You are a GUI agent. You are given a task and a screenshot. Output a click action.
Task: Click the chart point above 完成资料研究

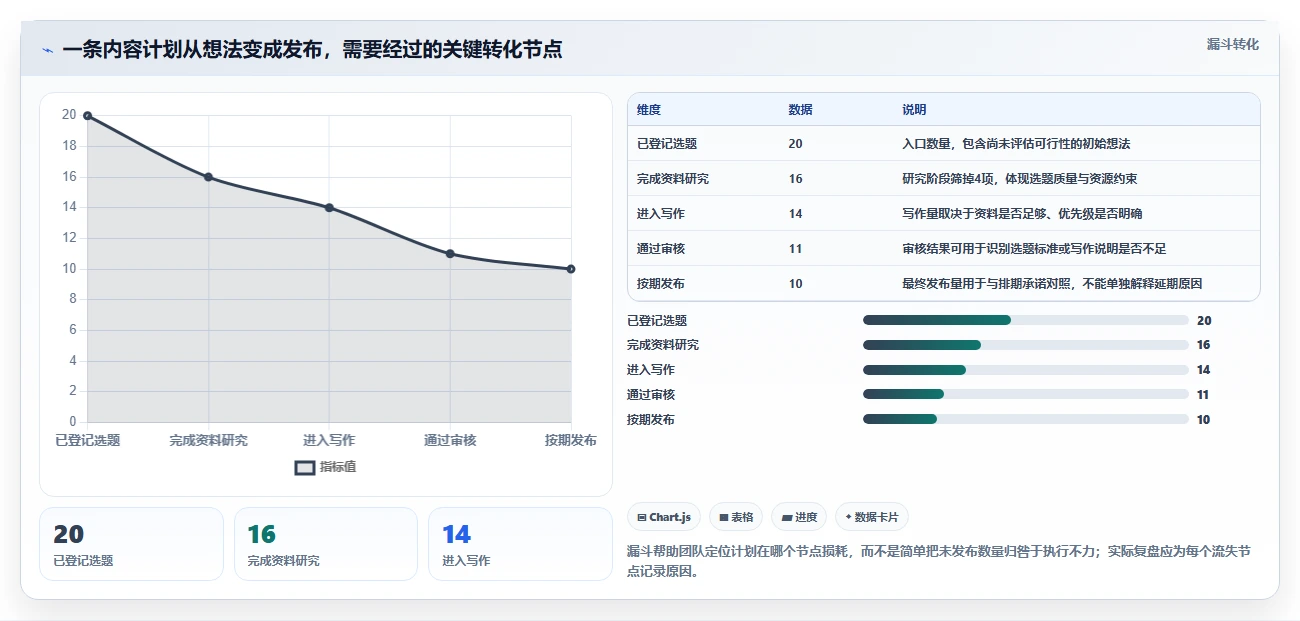point(209,177)
